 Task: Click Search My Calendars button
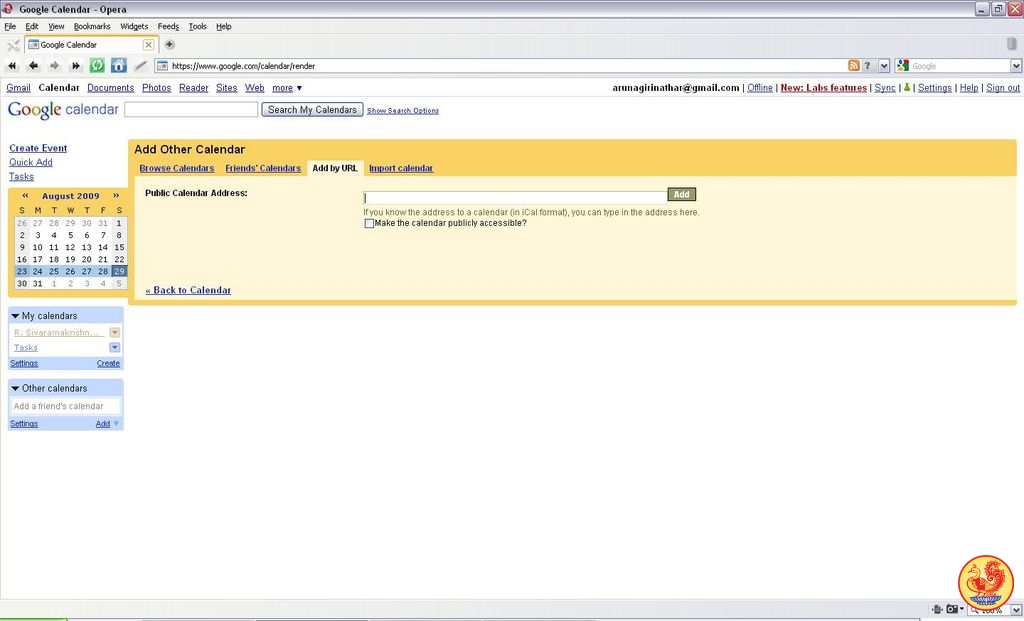[x=312, y=110]
